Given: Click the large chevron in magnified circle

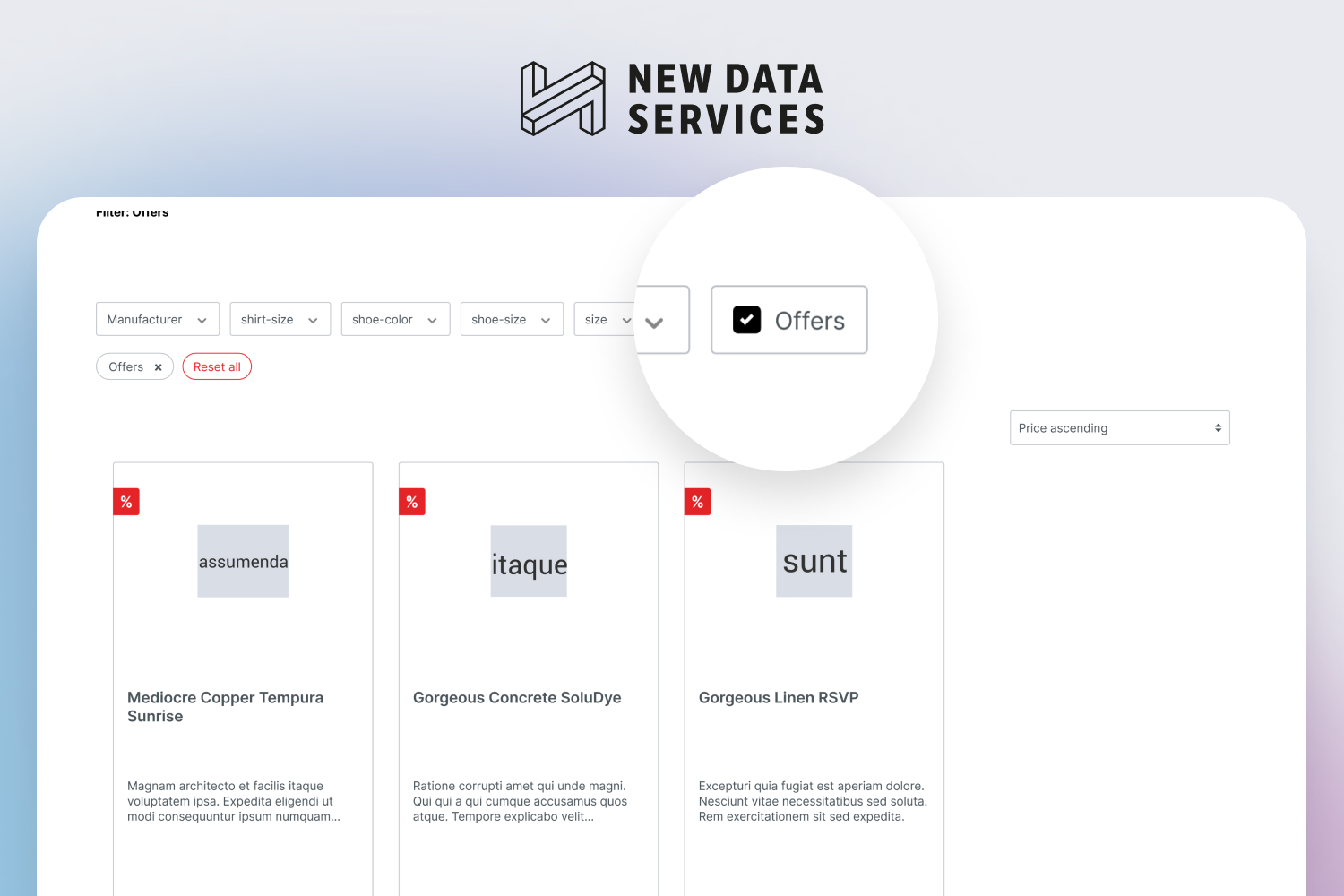Looking at the screenshot, I should [x=654, y=323].
